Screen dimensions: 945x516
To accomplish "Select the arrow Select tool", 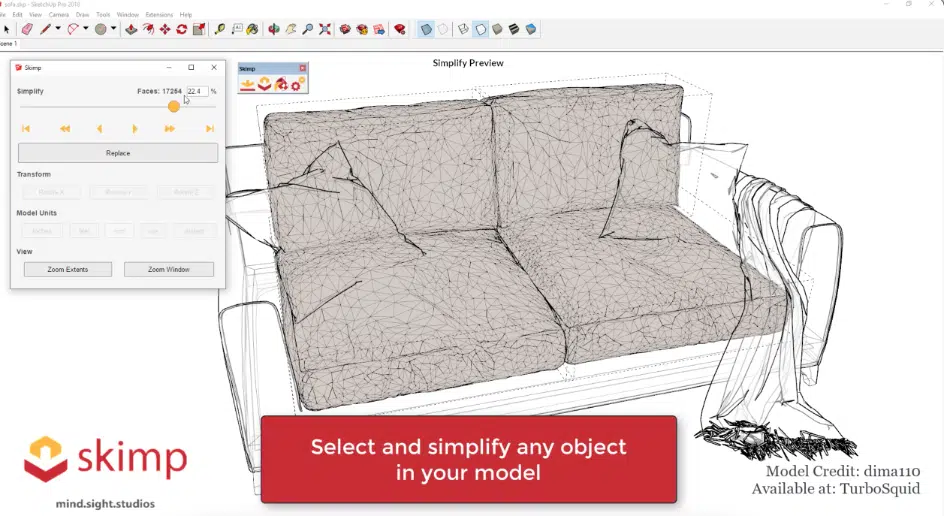I will coord(7,29).
